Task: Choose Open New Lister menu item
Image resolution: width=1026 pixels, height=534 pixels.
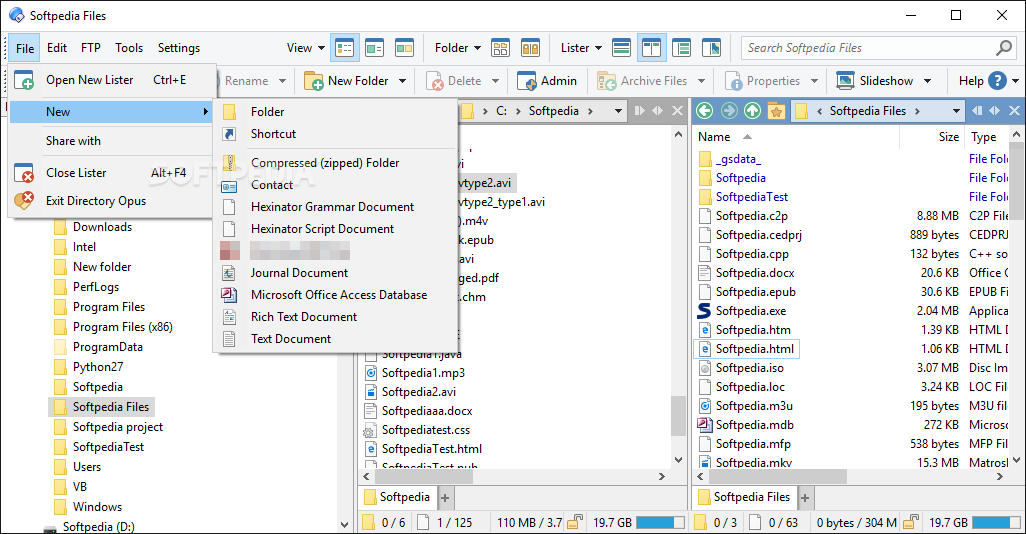Action: (111, 80)
